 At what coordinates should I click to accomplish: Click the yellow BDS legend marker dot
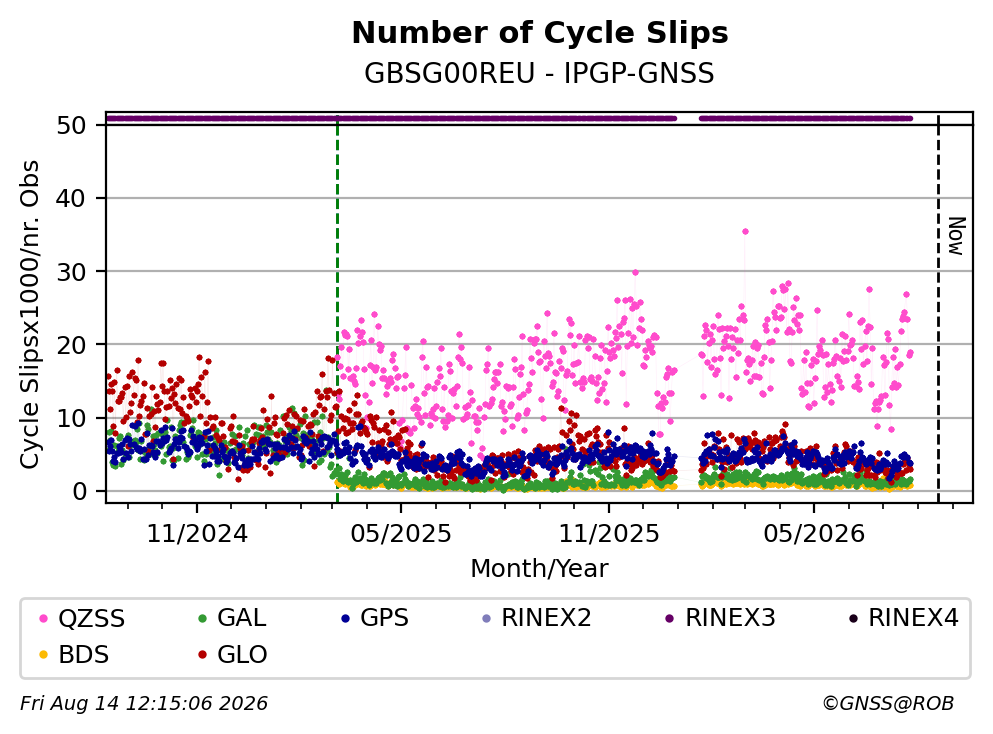(x=44, y=655)
